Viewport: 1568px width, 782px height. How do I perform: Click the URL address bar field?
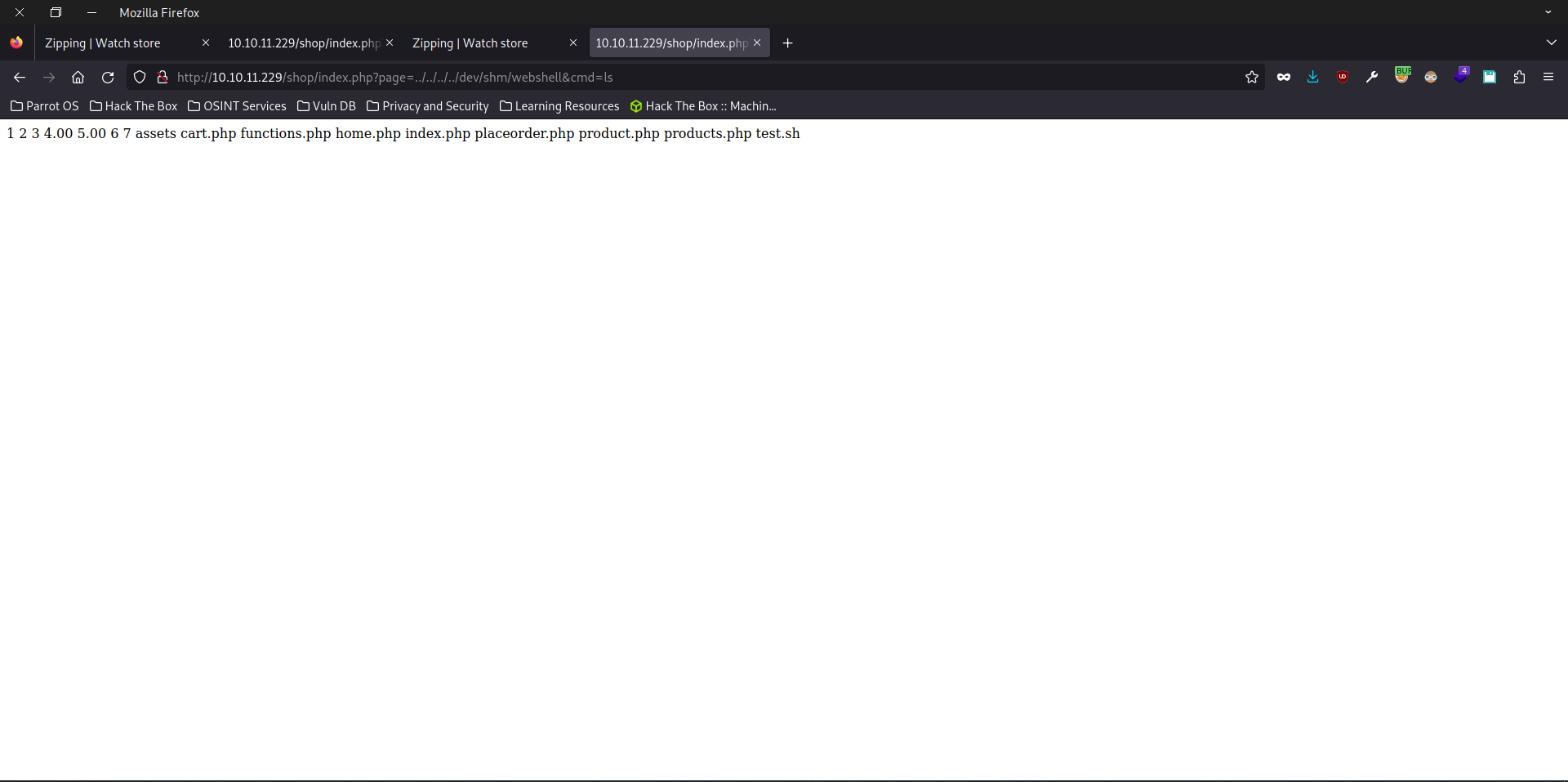694,77
